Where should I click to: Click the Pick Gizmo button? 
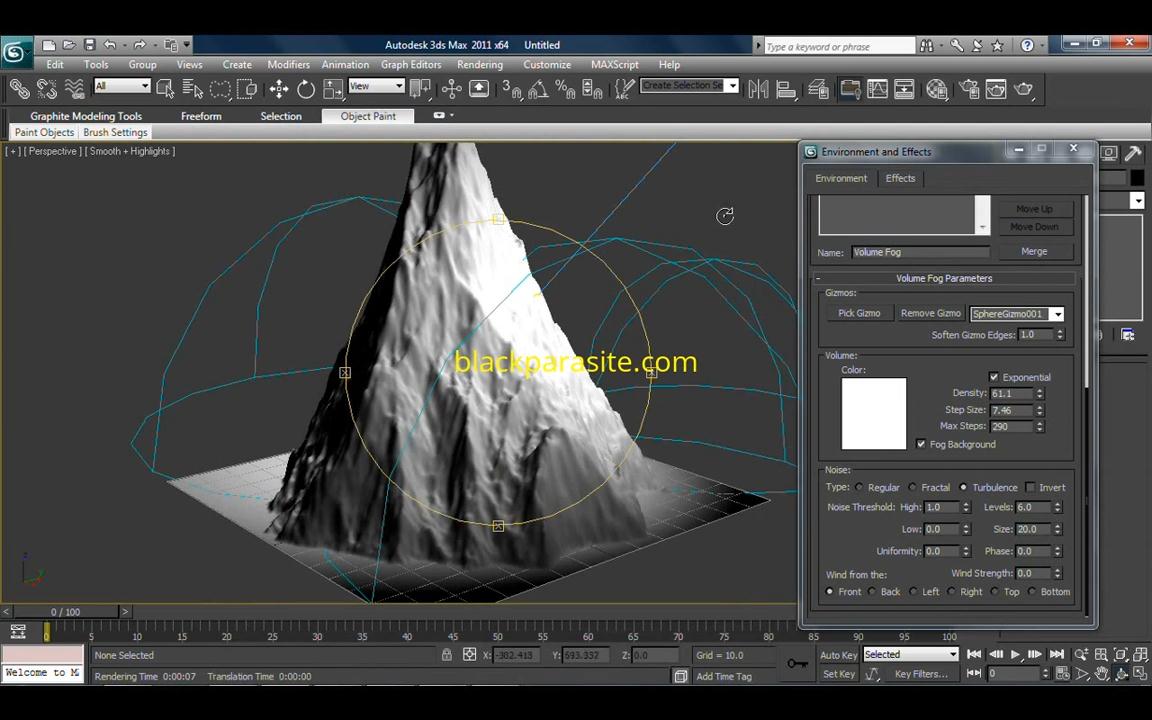coord(859,313)
